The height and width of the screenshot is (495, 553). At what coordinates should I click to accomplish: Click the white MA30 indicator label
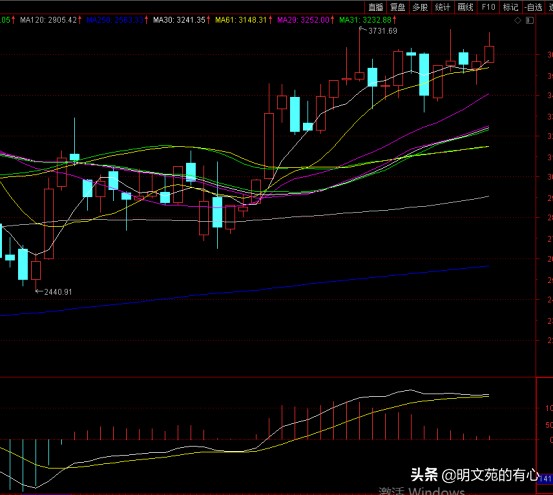click(x=182, y=20)
